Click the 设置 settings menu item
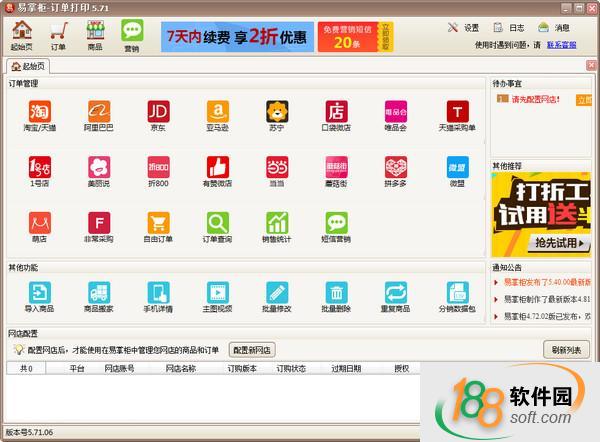 tap(463, 28)
